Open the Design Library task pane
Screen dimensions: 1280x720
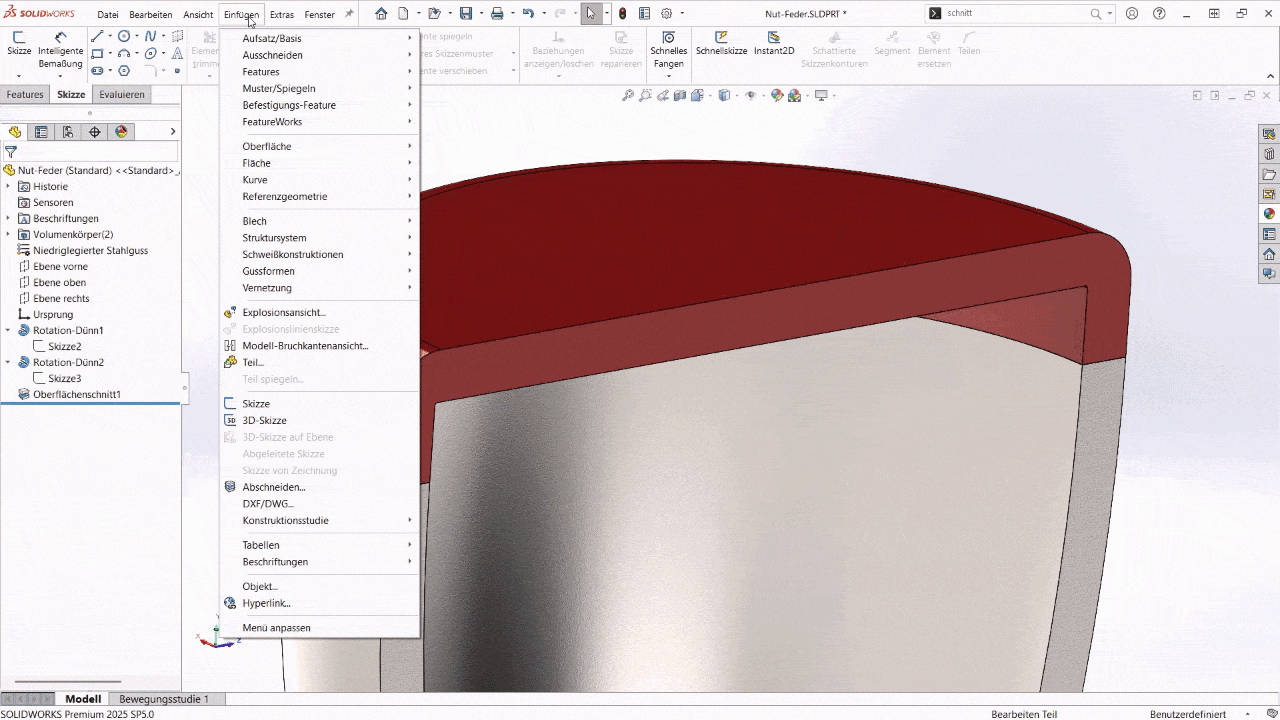1268,154
